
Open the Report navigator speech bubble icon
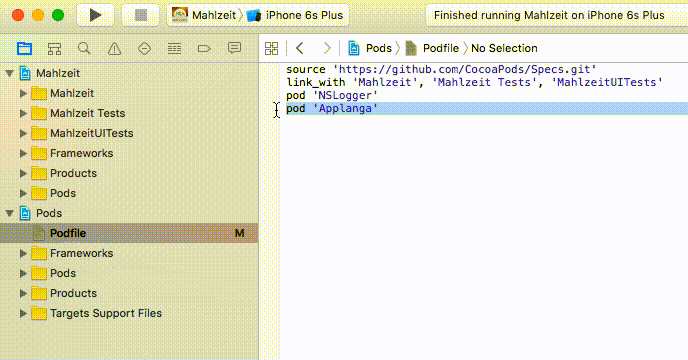coord(234,48)
